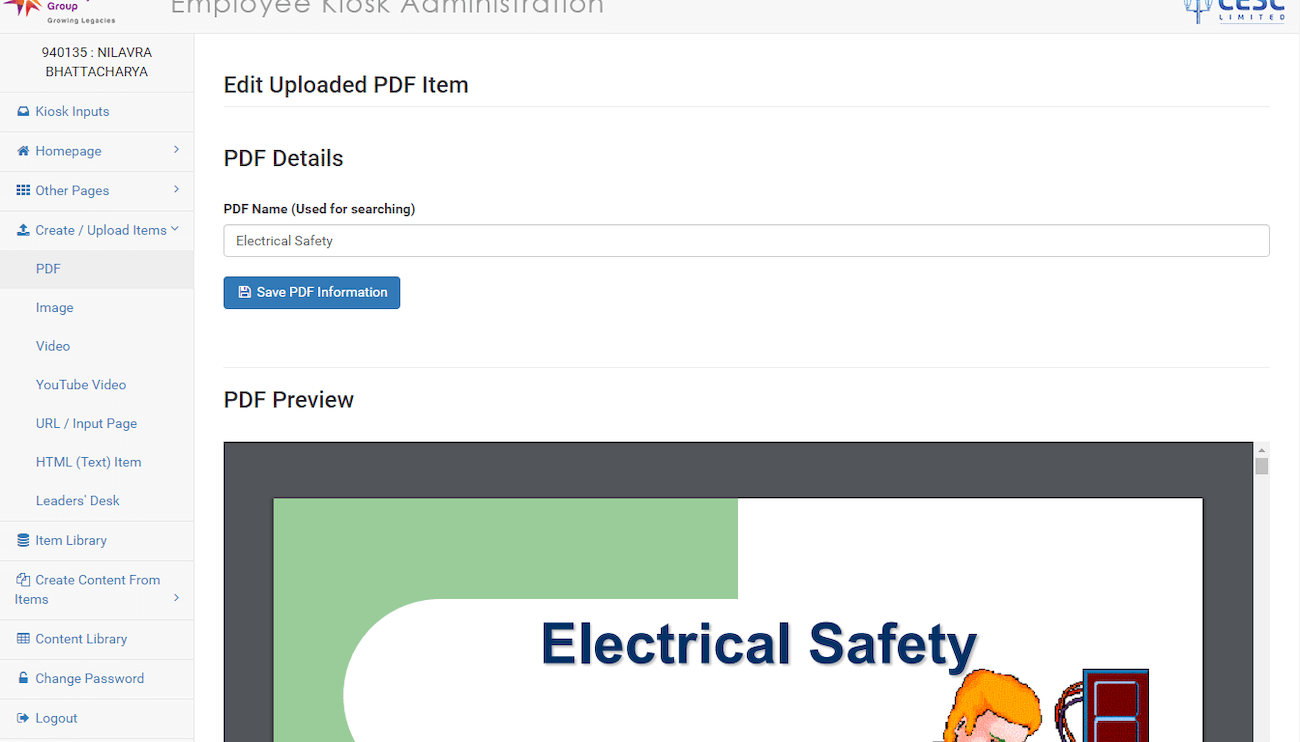Click the Homepage house icon
Viewport: 1300px width, 742px height.
pyautogui.click(x=23, y=151)
